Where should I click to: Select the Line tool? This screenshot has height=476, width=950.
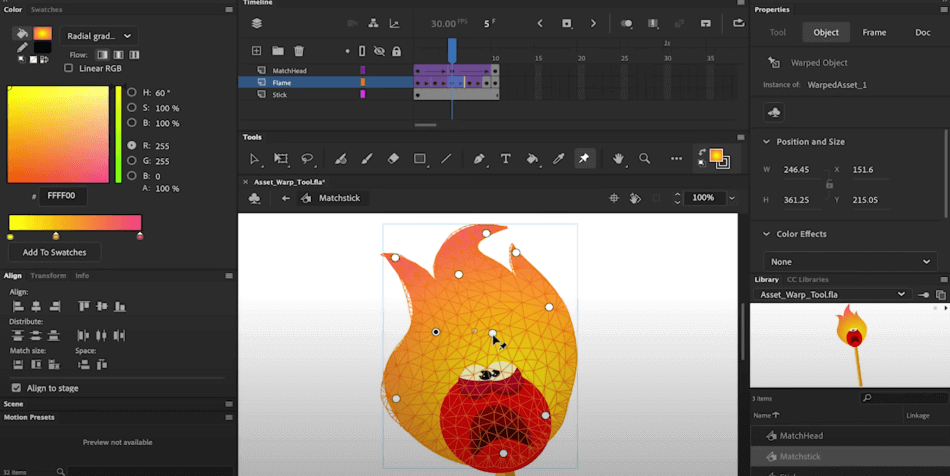coord(446,159)
